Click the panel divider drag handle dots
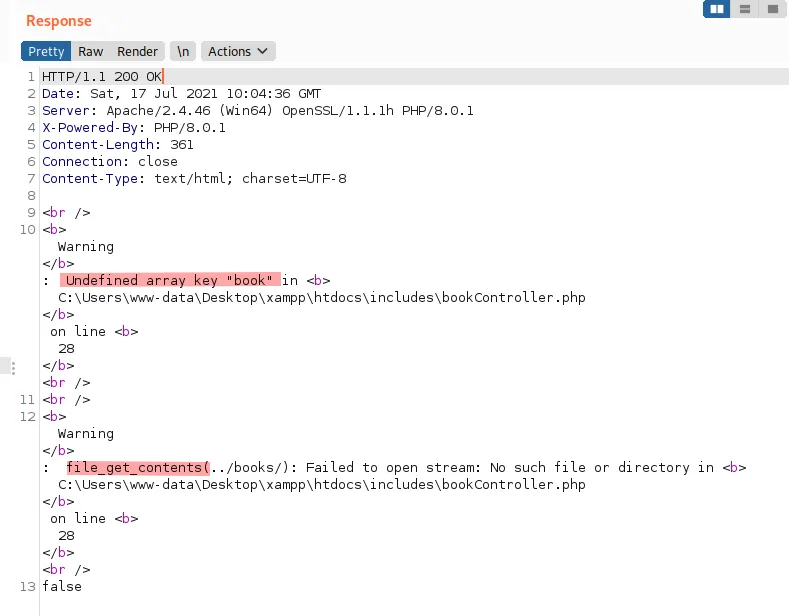 [13, 368]
